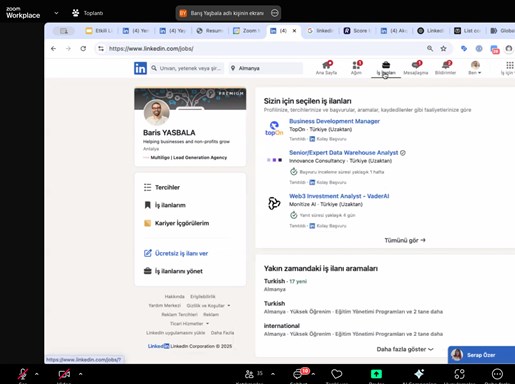
Task: Open Senior/Expert Data Warehouse Analyst job
Action: click(344, 152)
